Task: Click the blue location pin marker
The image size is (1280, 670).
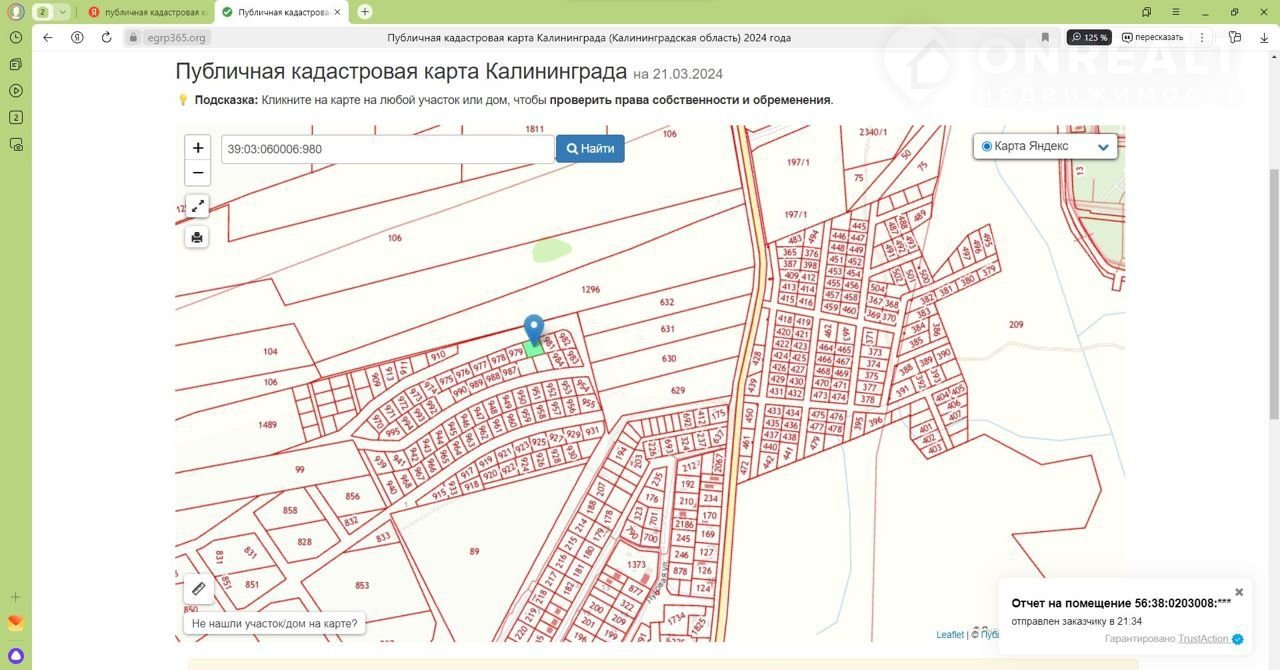Action: [534, 329]
